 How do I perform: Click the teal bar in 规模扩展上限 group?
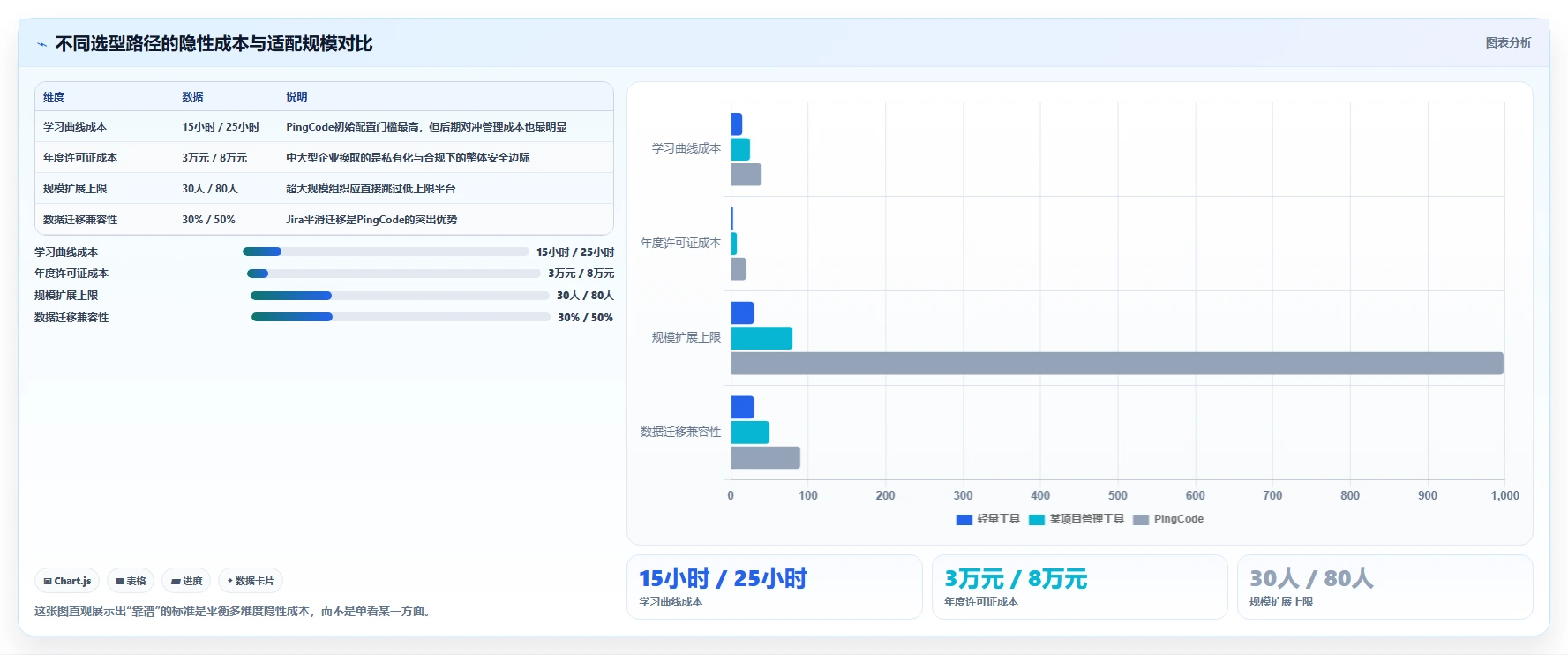point(761,338)
